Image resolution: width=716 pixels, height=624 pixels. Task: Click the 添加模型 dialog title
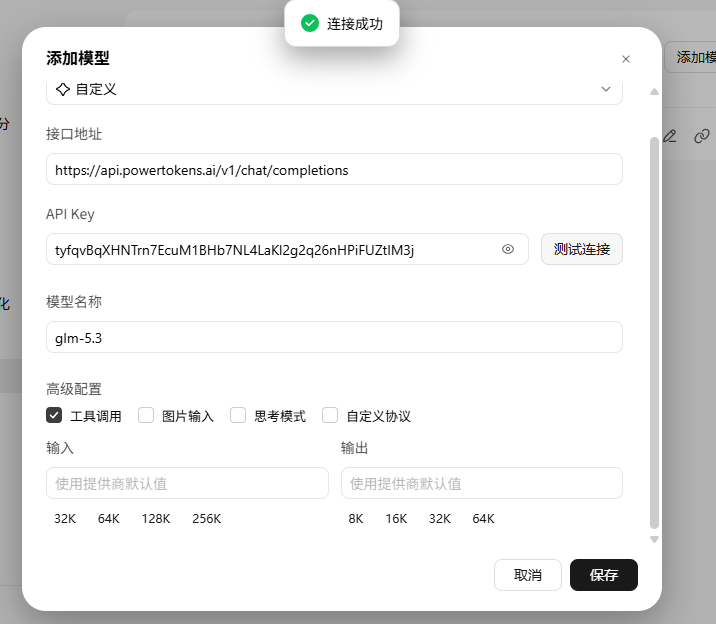click(x=78, y=58)
